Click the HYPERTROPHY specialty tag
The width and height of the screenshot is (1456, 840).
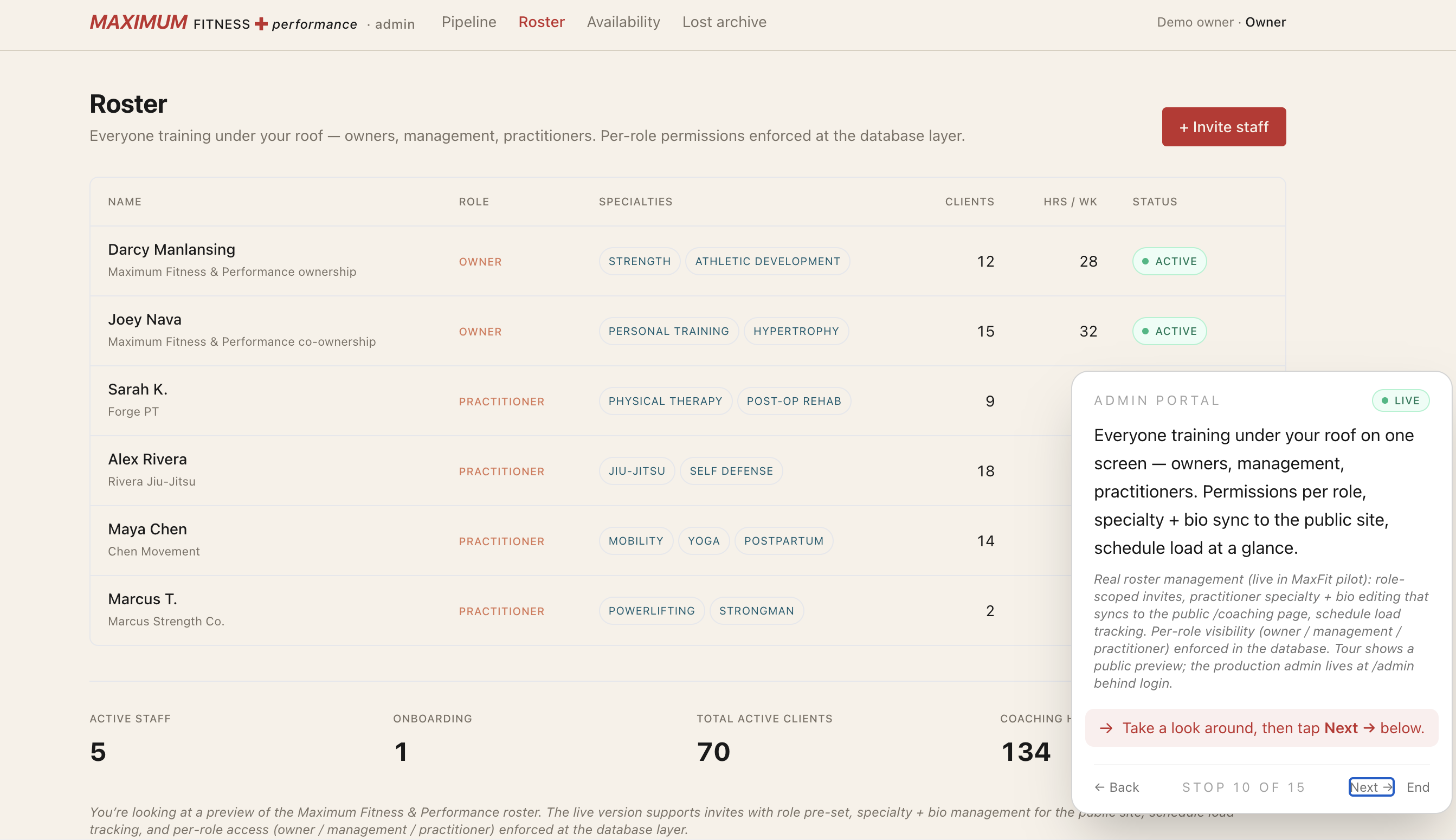click(x=796, y=331)
